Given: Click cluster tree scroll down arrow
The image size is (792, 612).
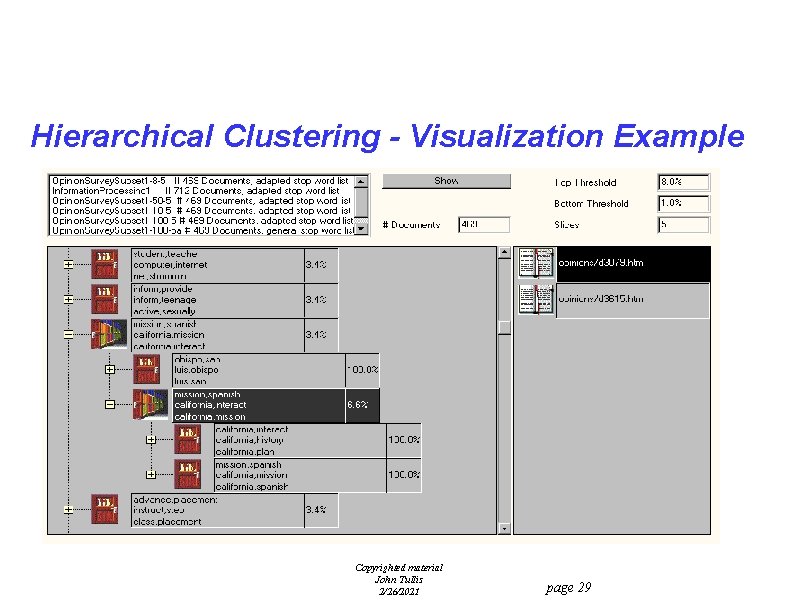Looking at the screenshot, I should pyautogui.click(x=504, y=528).
